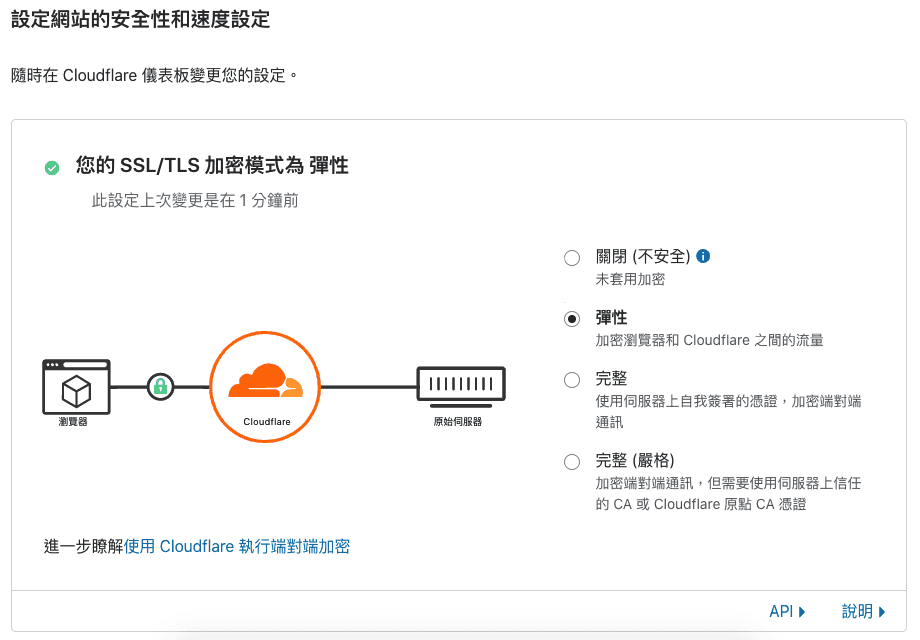Click the 加密瀏覽器和 Cloudflare 之間的流量 description

click(x=709, y=340)
